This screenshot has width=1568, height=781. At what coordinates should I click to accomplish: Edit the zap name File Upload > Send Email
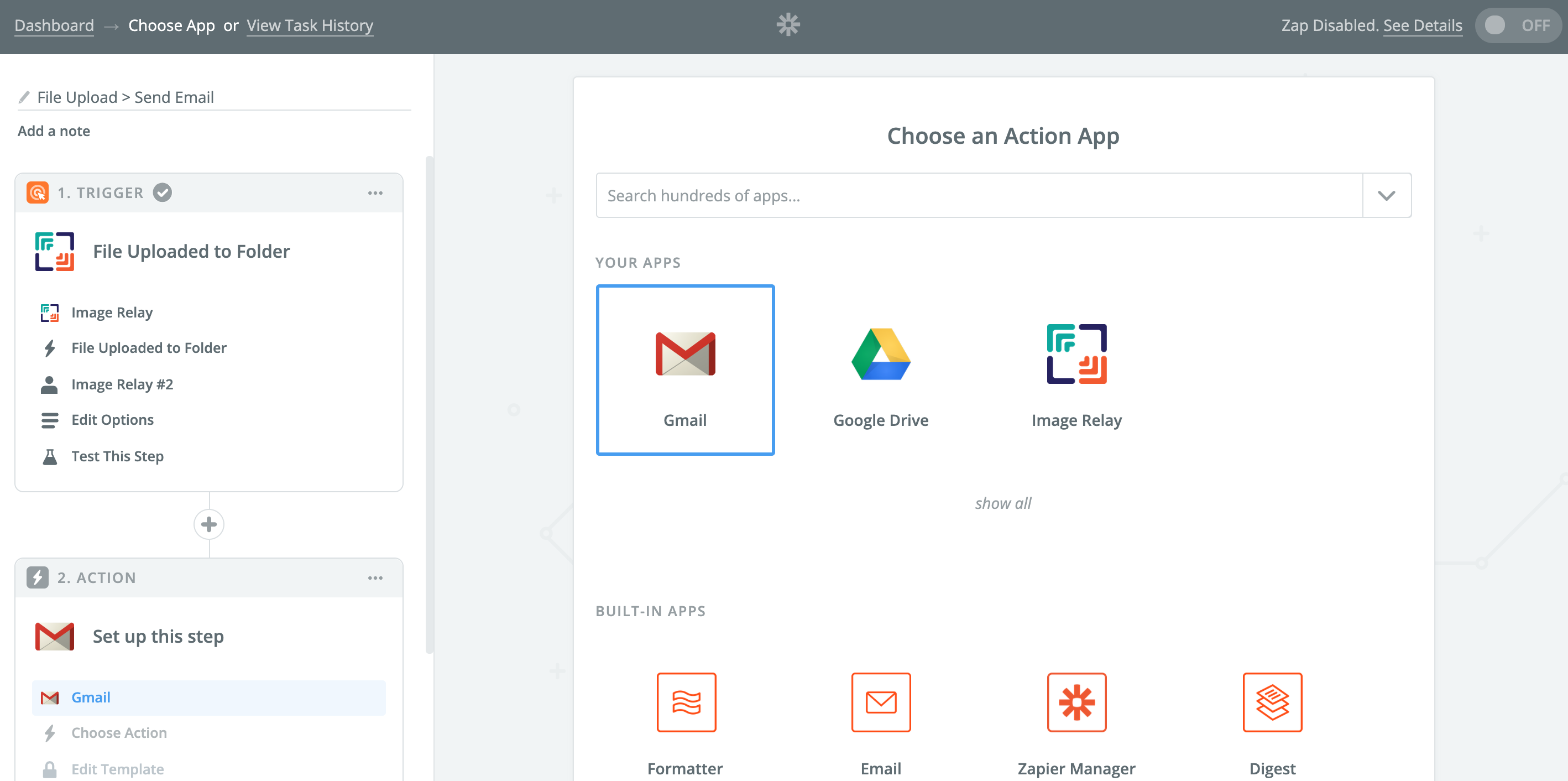click(126, 97)
